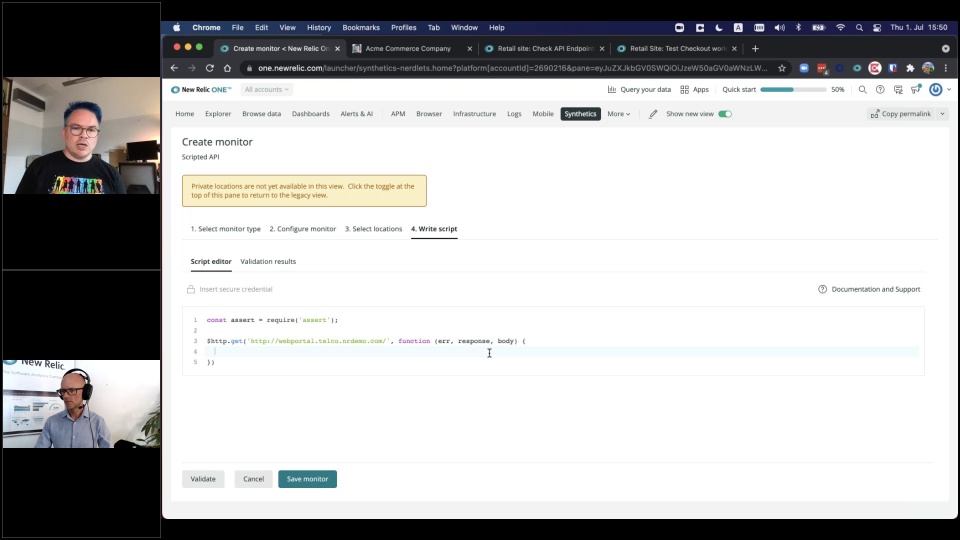Screen dimensions: 960x540
Task: Open the Synthetics navigation item
Action: 580,114
